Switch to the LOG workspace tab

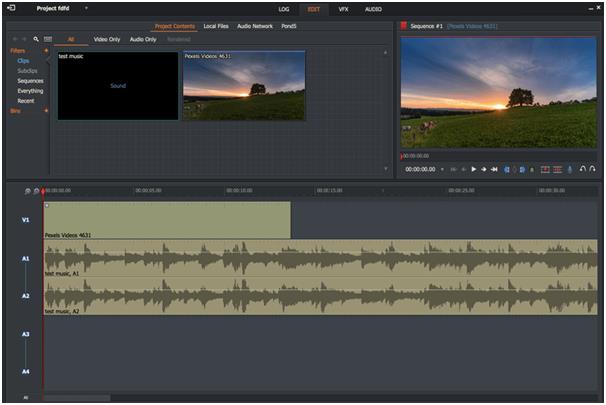(x=284, y=9)
